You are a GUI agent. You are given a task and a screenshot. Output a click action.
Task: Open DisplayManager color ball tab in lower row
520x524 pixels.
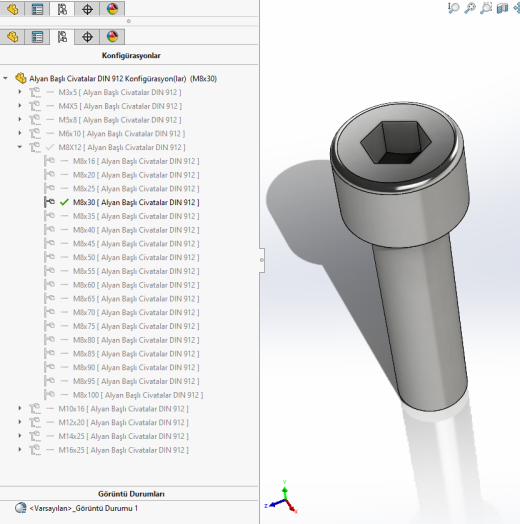[112, 36]
